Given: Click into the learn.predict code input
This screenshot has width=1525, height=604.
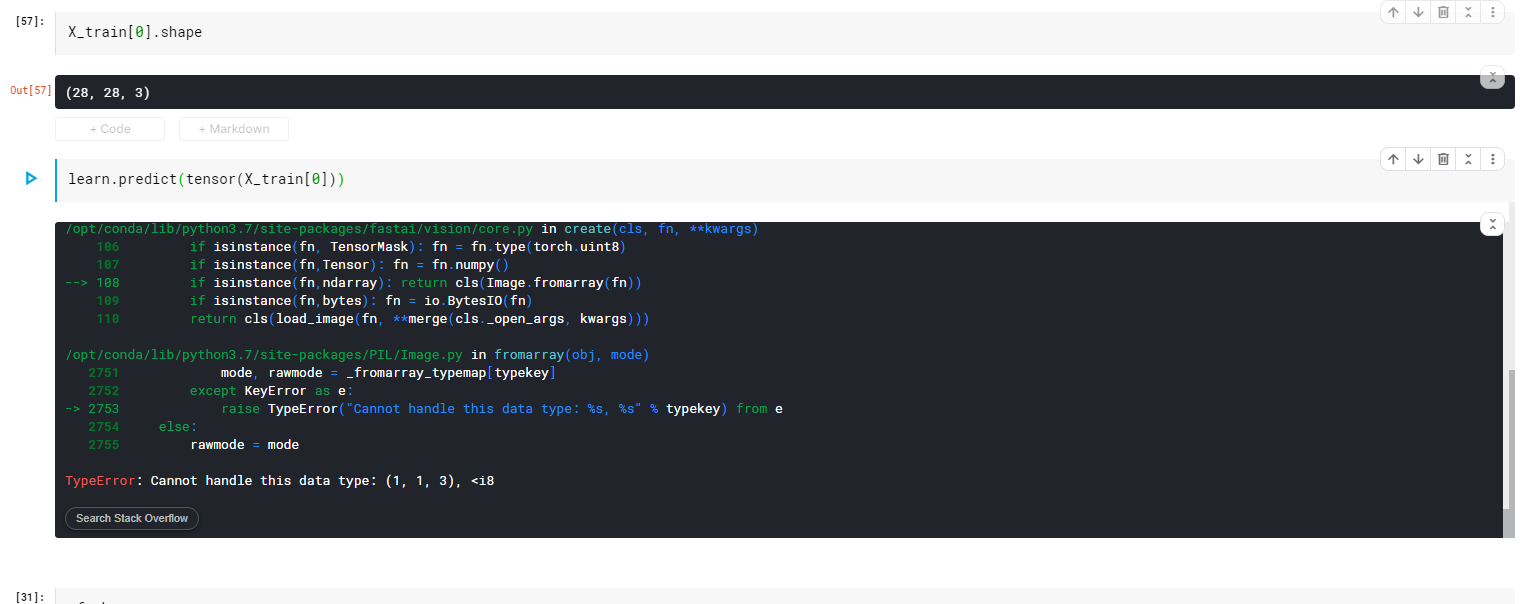Looking at the screenshot, I should pyautogui.click(x=600, y=180).
